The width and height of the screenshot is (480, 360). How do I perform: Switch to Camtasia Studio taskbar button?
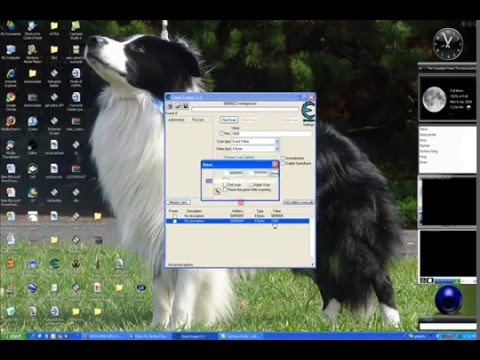pyautogui.click(x=241, y=336)
